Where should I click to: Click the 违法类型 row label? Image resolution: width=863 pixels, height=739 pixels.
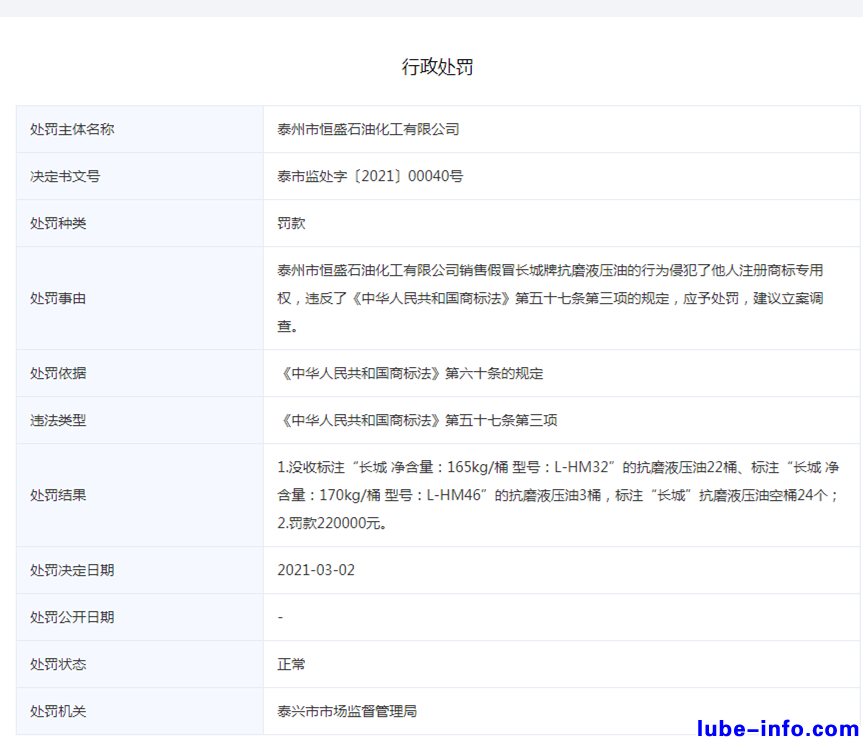tap(58, 420)
